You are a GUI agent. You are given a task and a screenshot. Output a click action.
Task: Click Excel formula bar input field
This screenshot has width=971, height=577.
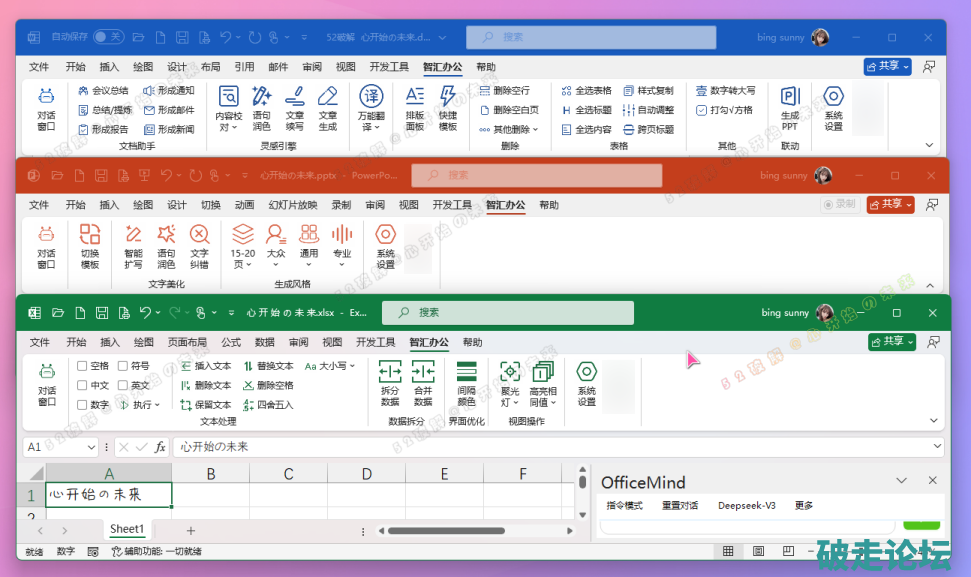click(x=550, y=447)
